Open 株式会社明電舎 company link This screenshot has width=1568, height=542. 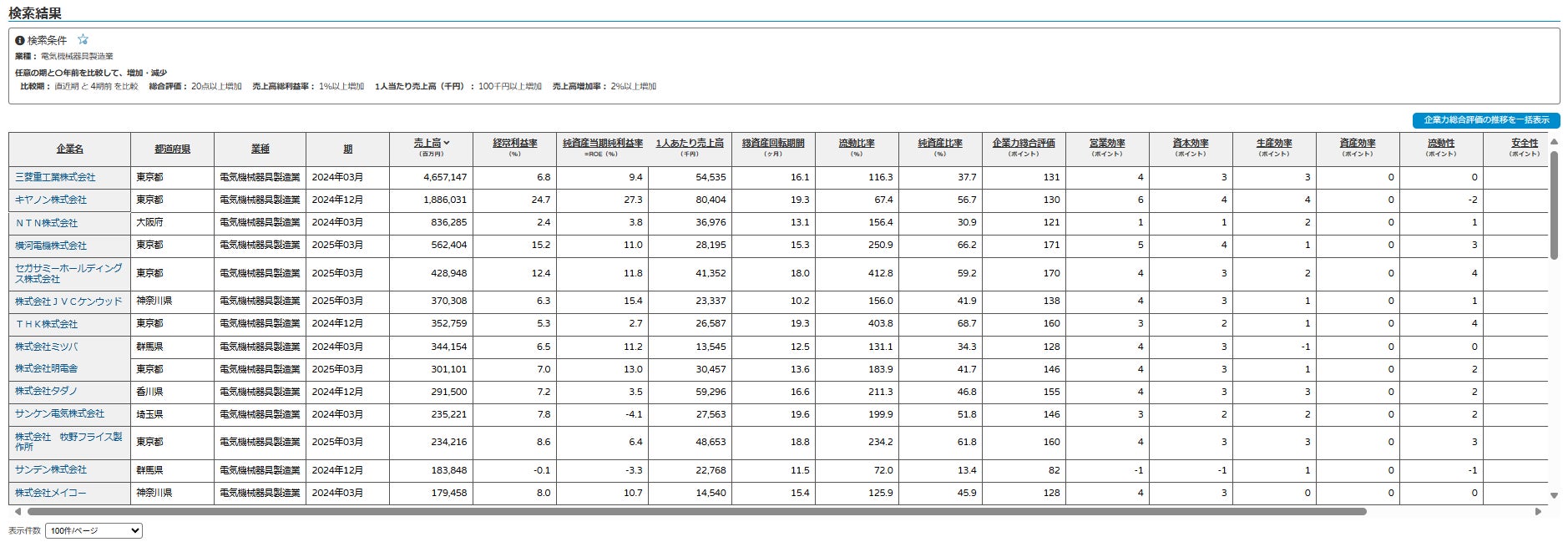47,368
